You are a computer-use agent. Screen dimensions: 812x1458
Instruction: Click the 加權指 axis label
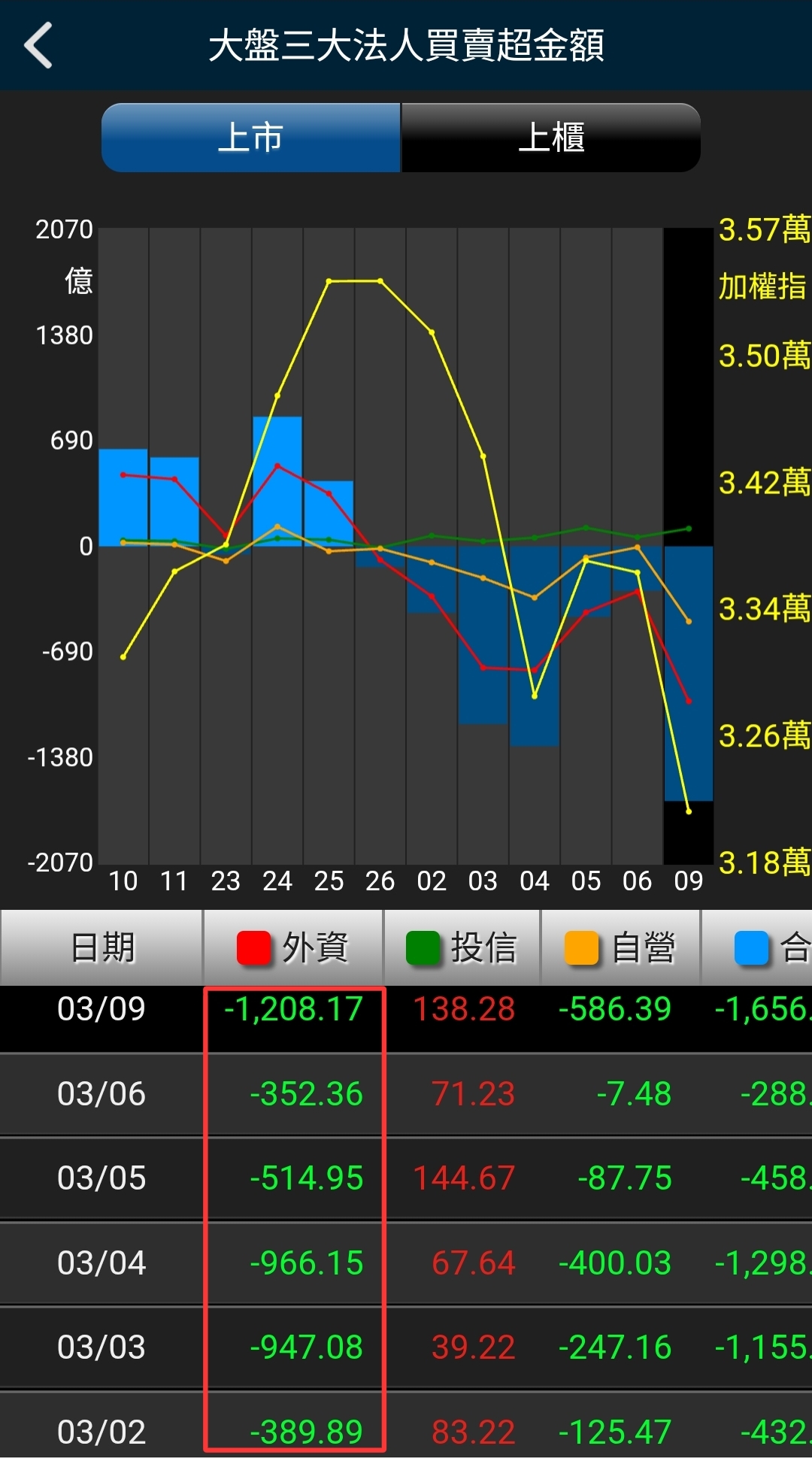coord(762,286)
